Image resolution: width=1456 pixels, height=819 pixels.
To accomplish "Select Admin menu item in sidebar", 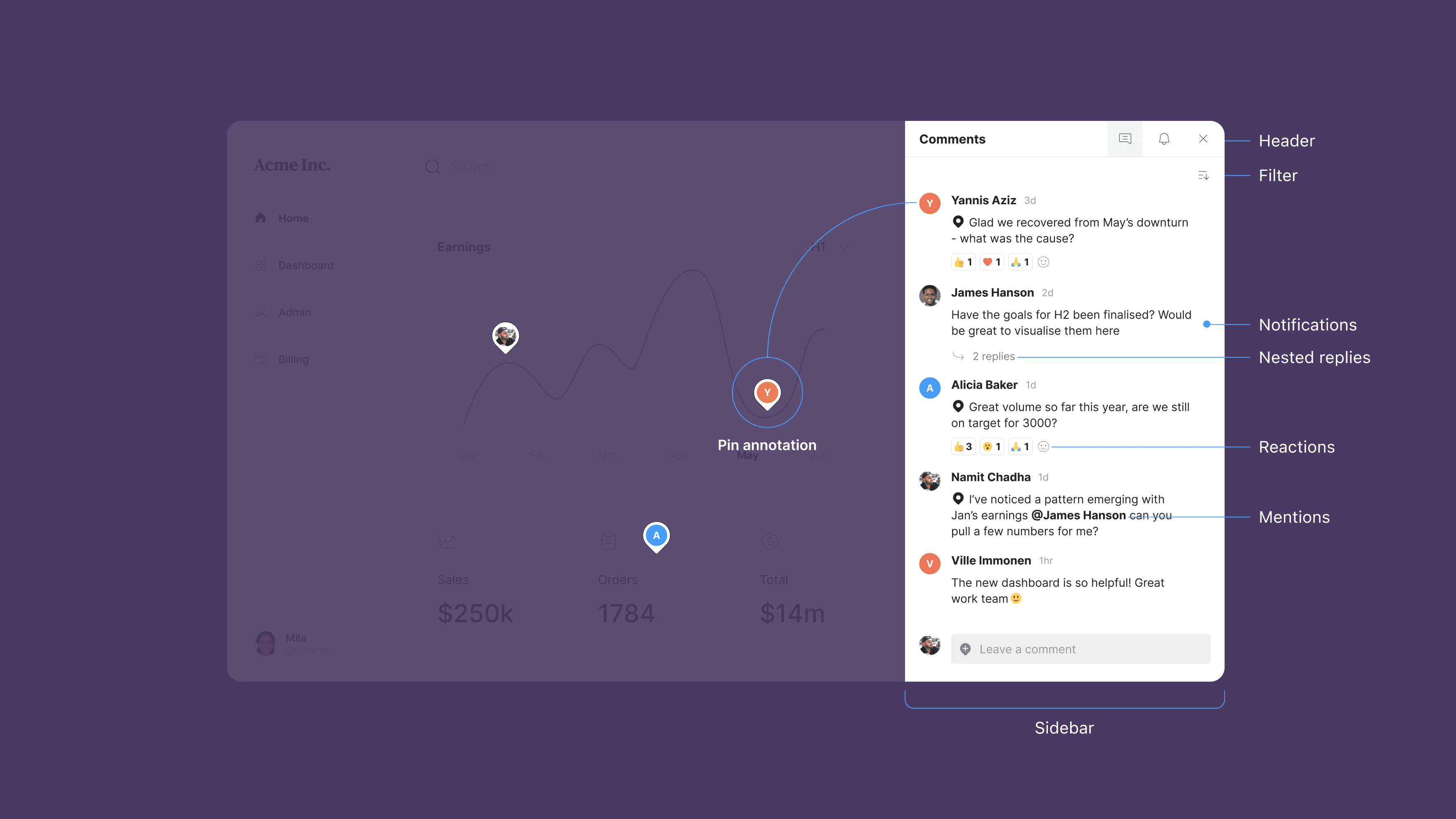I will click(x=294, y=312).
